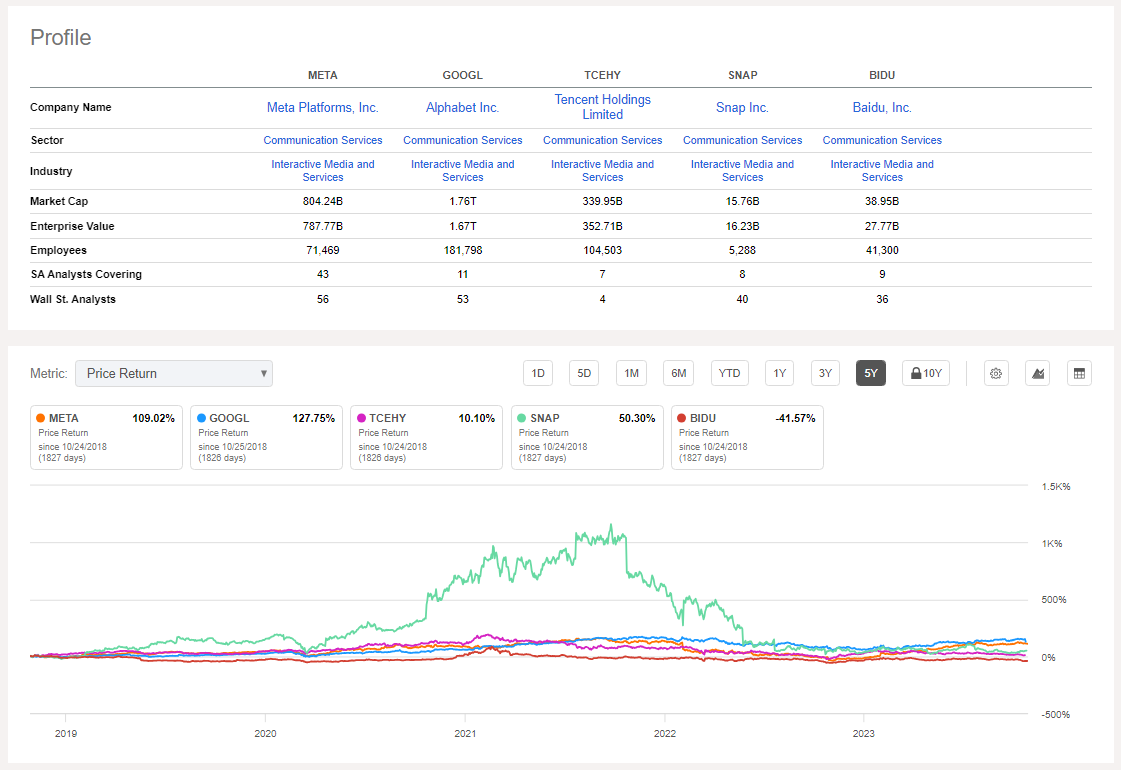Toggle the META legend card
This screenshot has height=770, width=1121.
coord(107,438)
